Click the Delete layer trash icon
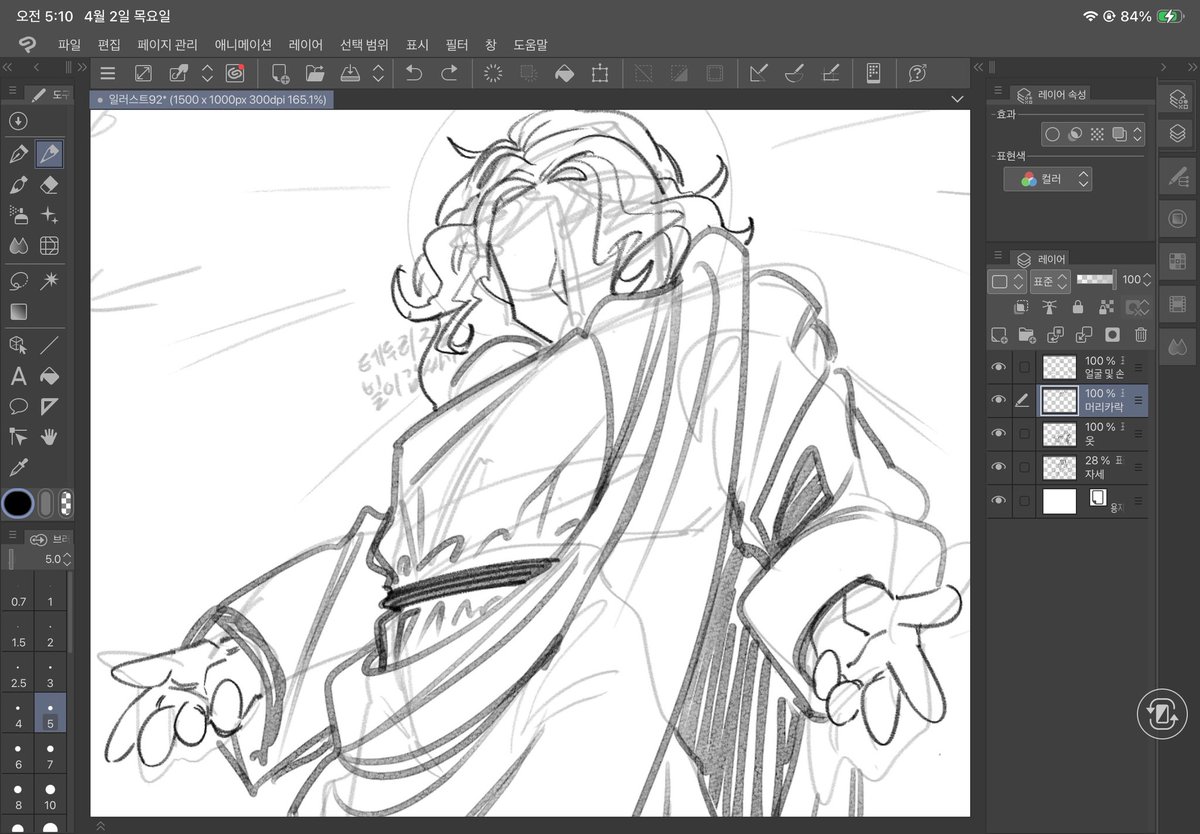The height and width of the screenshot is (834, 1200). point(1141,335)
